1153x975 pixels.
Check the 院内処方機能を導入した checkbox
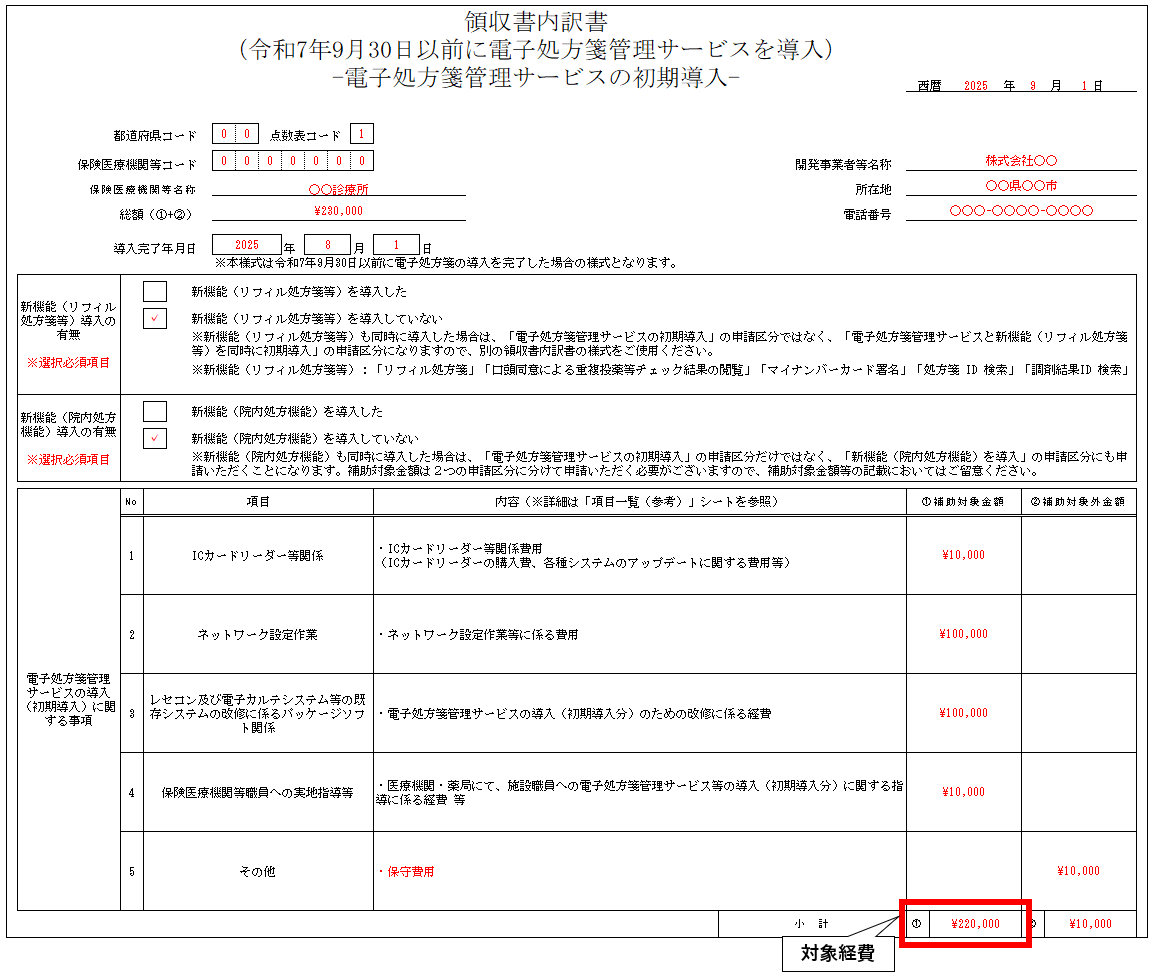pyautogui.click(x=155, y=411)
